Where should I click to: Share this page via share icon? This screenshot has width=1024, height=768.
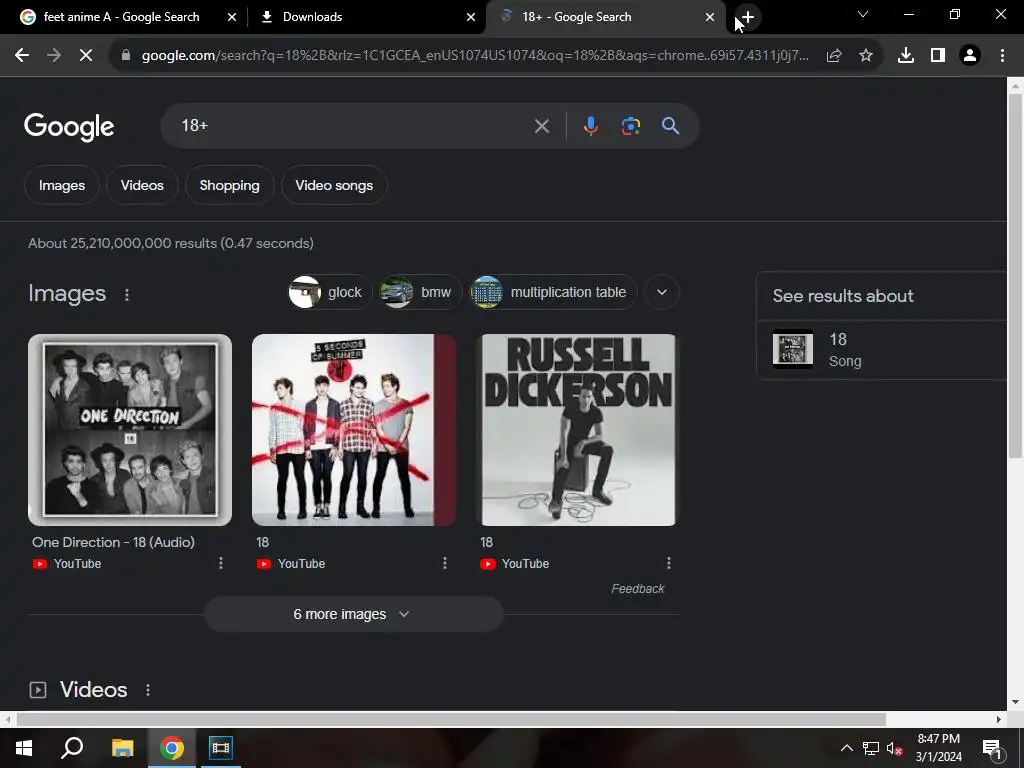pyautogui.click(x=833, y=56)
